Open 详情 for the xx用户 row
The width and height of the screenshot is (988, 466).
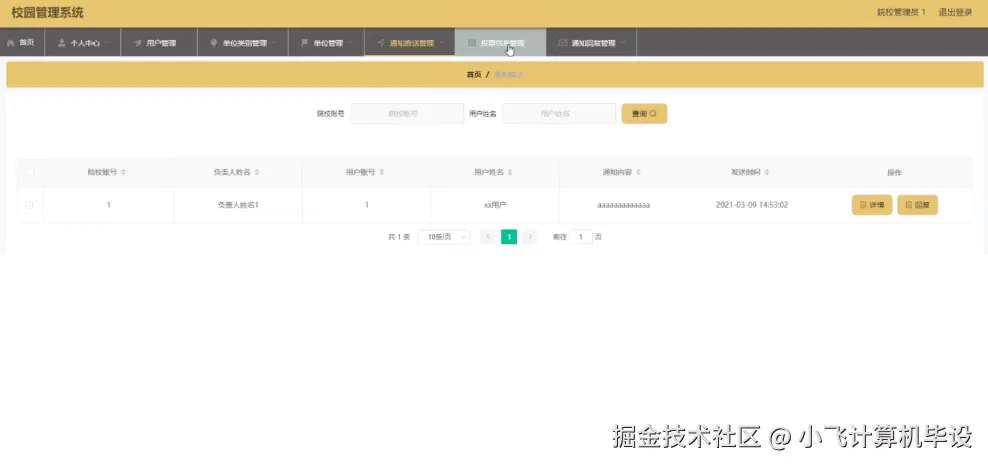pyautogui.click(x=872, y=205)
